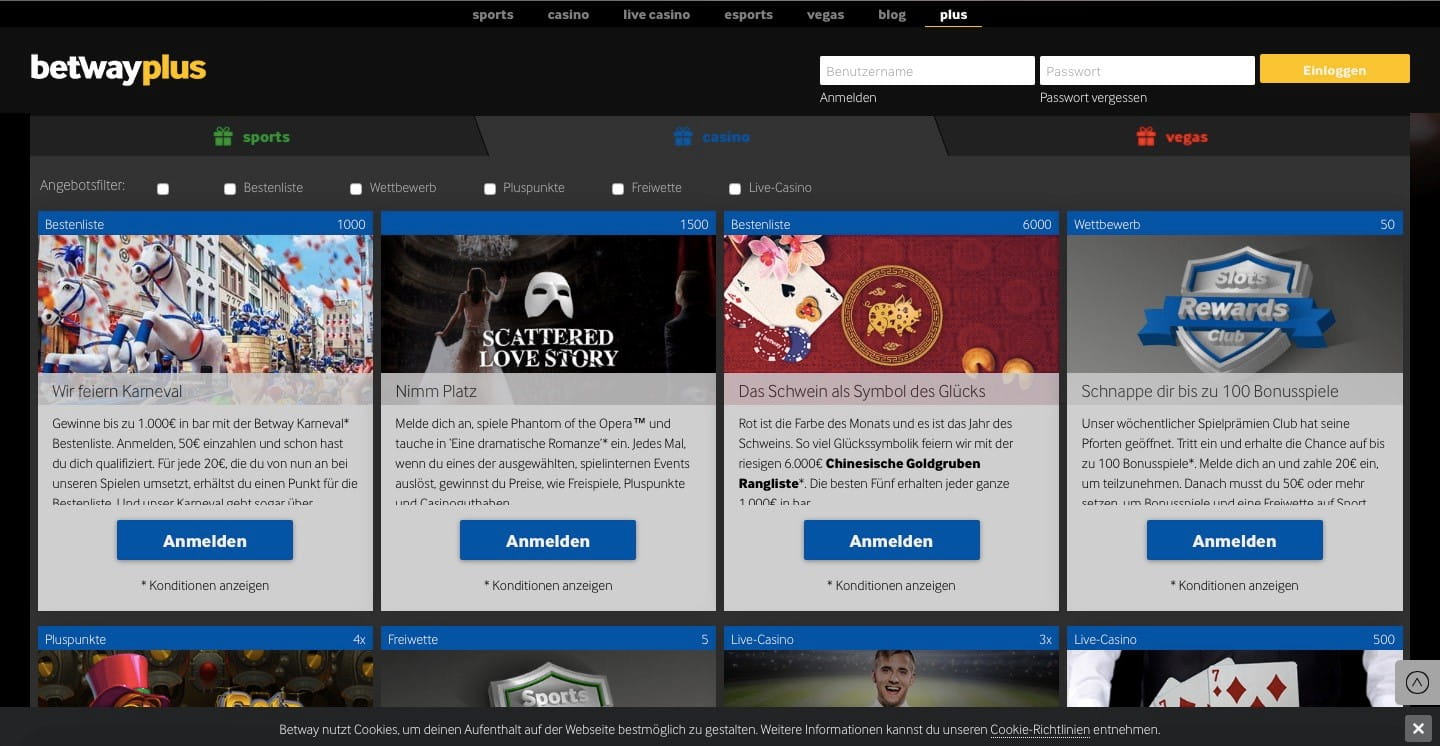Click the Freiwette 5 card header
1440x746 pixels.
tap(548, 639)
